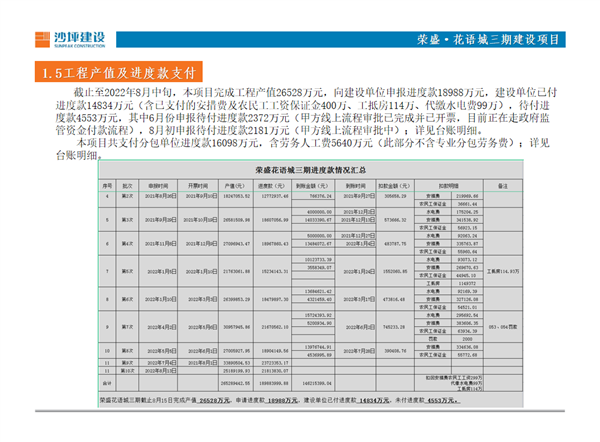Click the batch cell 第2次

tap(127, 196)
